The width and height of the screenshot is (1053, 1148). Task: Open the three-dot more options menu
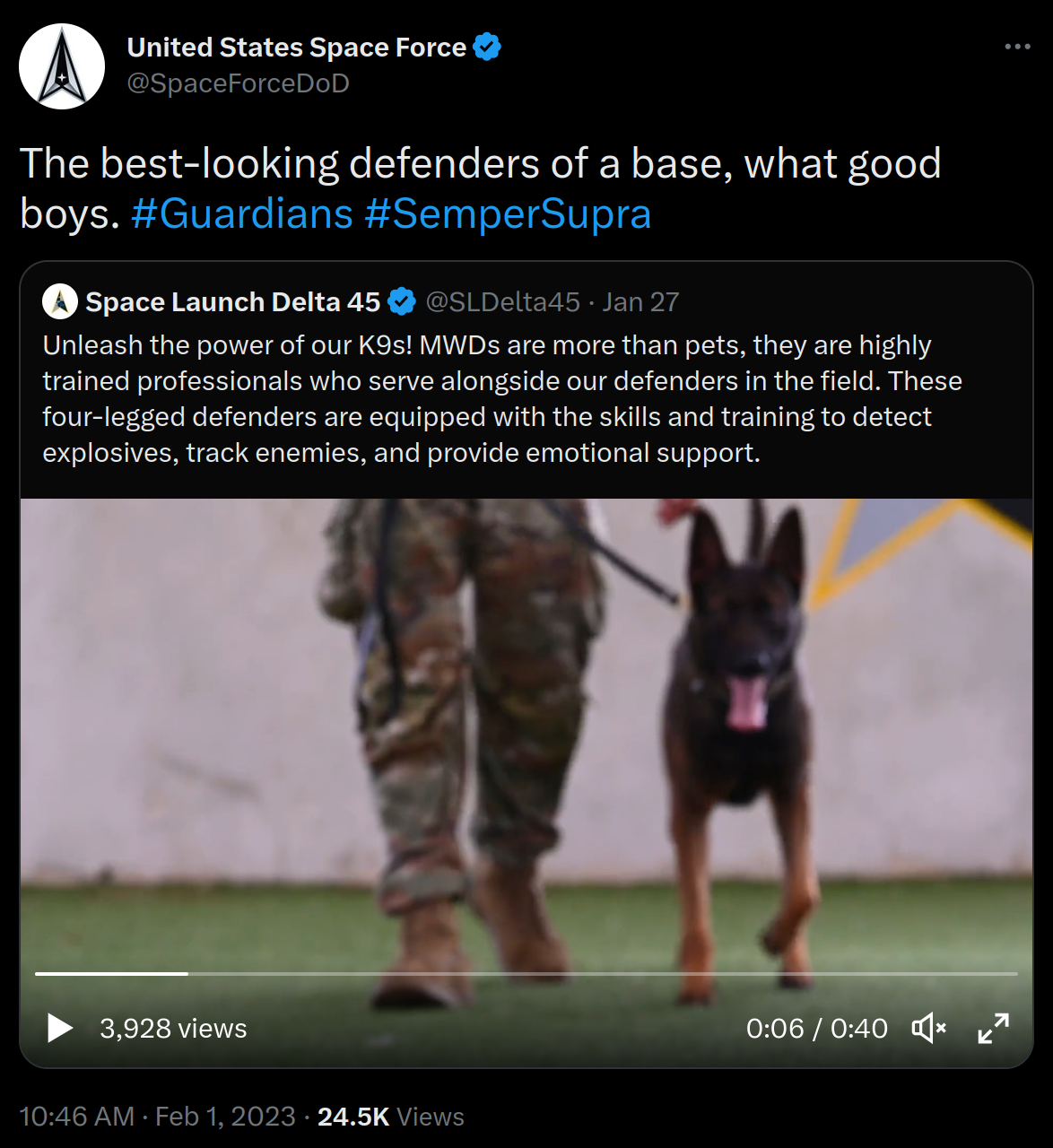(x=1017, y=47)
